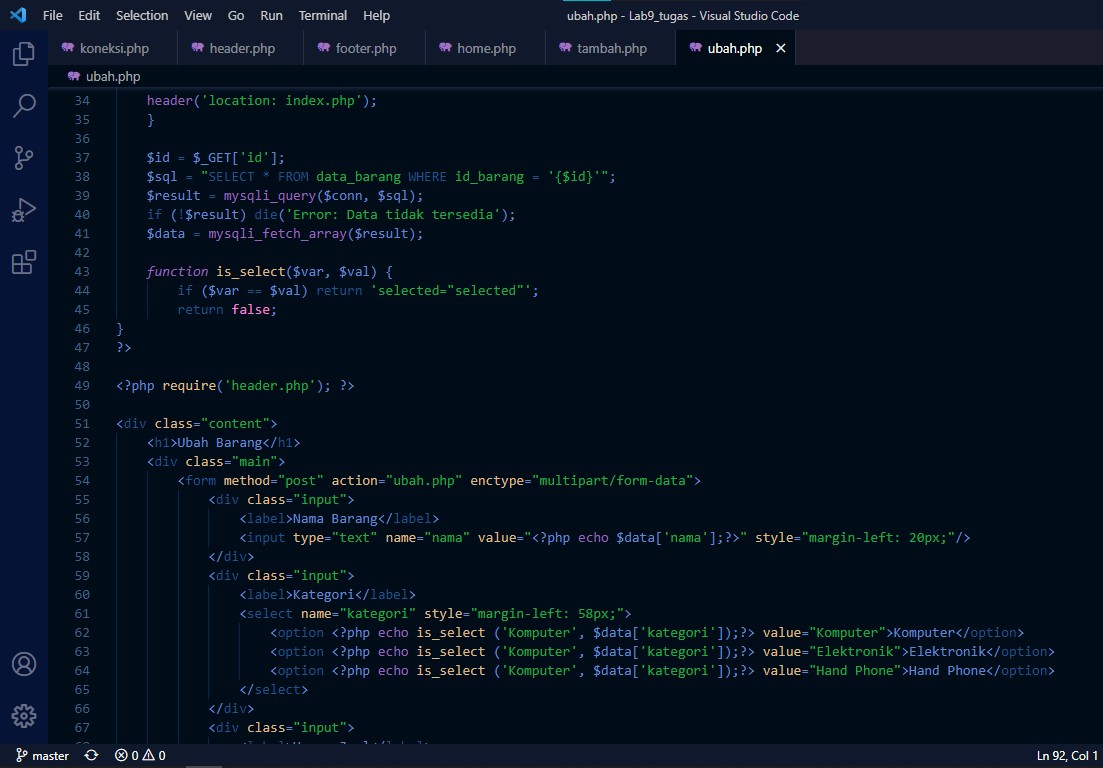Click the class="content" div tag
The height and width of the screenshot is (768, 1103).
[x=197, y=423]
